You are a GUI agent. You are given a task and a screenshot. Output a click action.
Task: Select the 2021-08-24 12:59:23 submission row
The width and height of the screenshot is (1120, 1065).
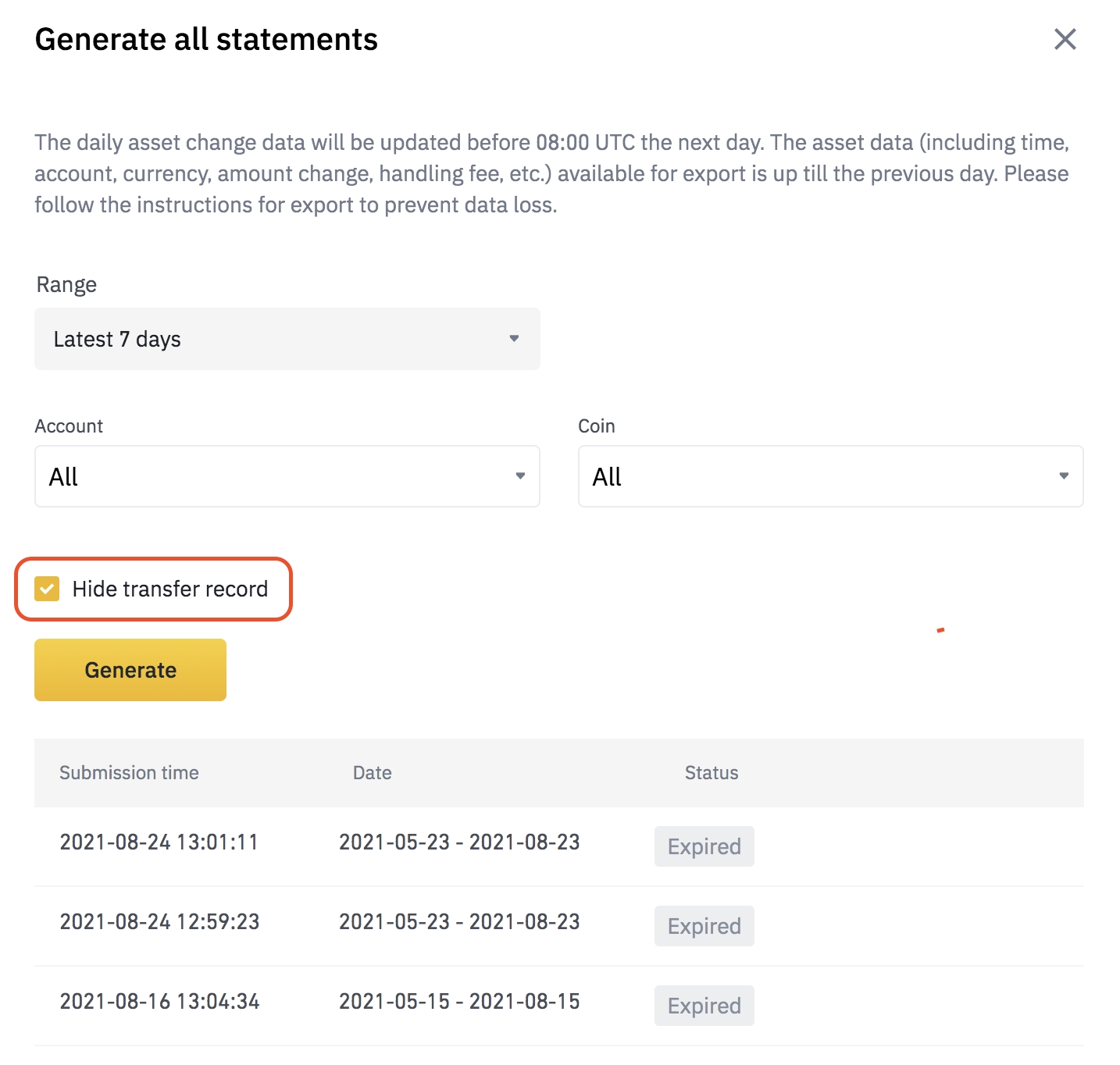(559, 926)
